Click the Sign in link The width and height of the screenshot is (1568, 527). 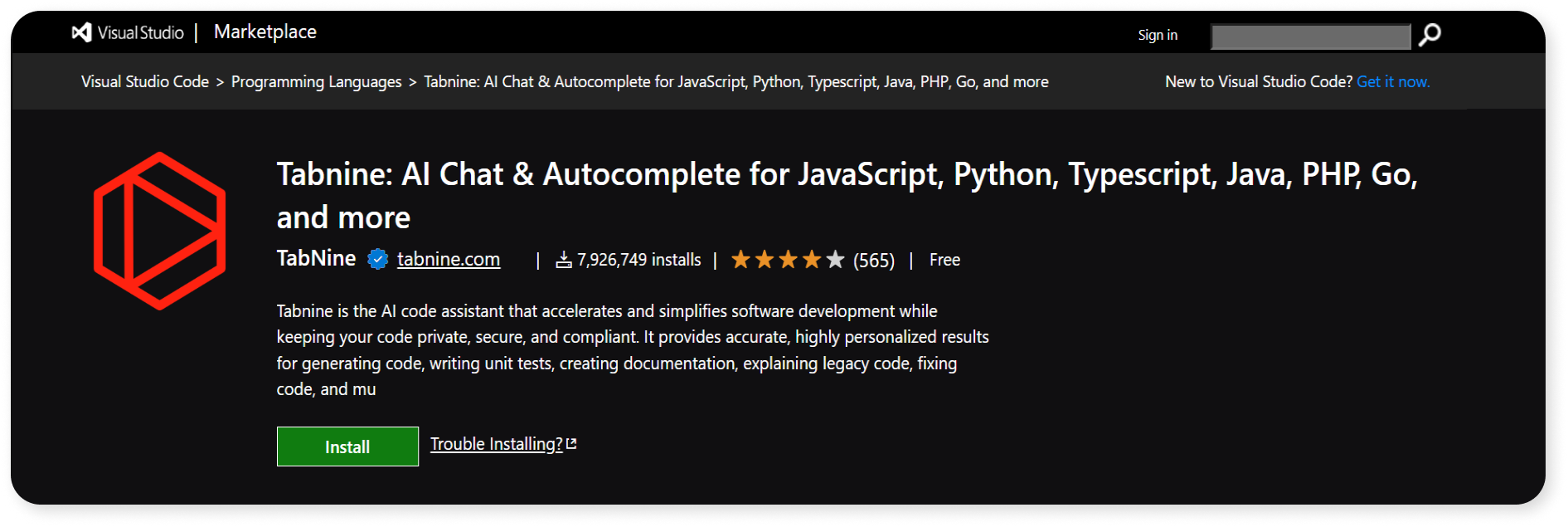click(x=1158, y=35)
